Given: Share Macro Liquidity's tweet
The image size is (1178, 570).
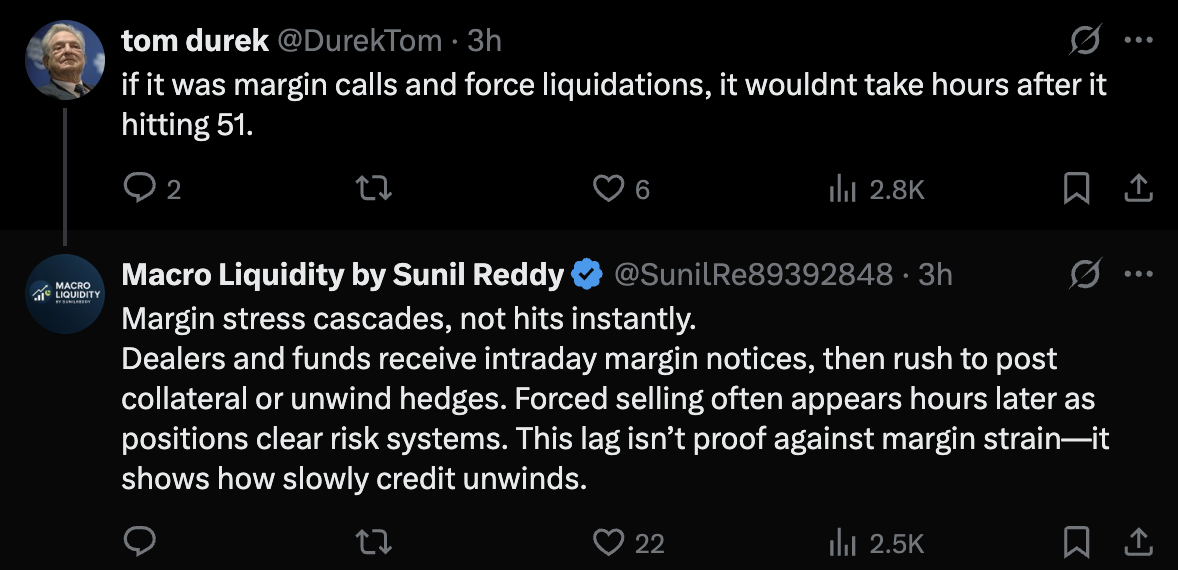Looking at the screenshot, I should (x=1137, y=541).
